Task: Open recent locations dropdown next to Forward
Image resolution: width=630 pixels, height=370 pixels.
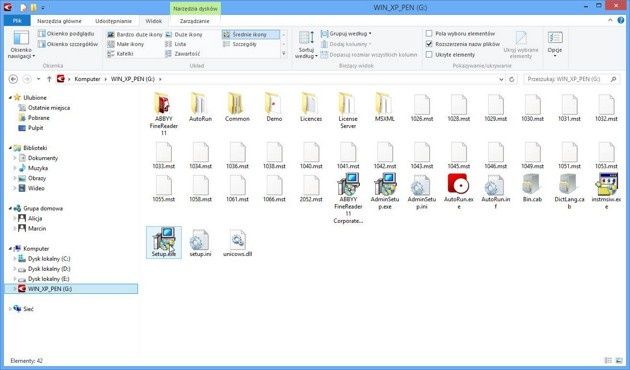Action: [39, 79]
